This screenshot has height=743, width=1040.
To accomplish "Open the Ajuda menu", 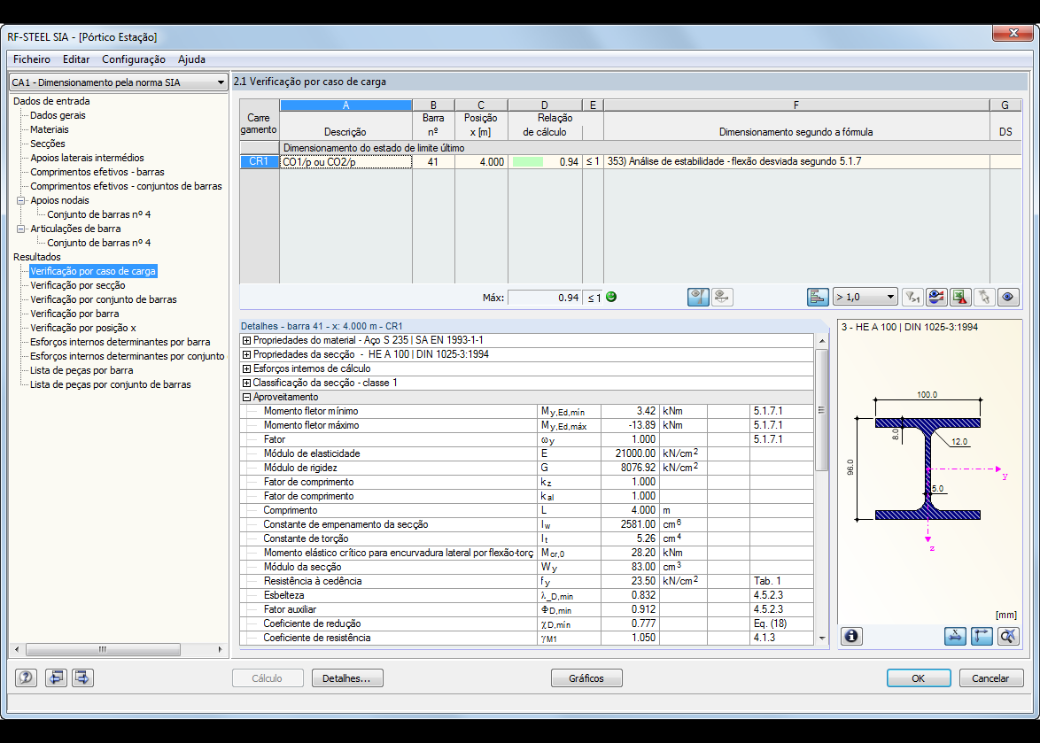I will (192, 59).
